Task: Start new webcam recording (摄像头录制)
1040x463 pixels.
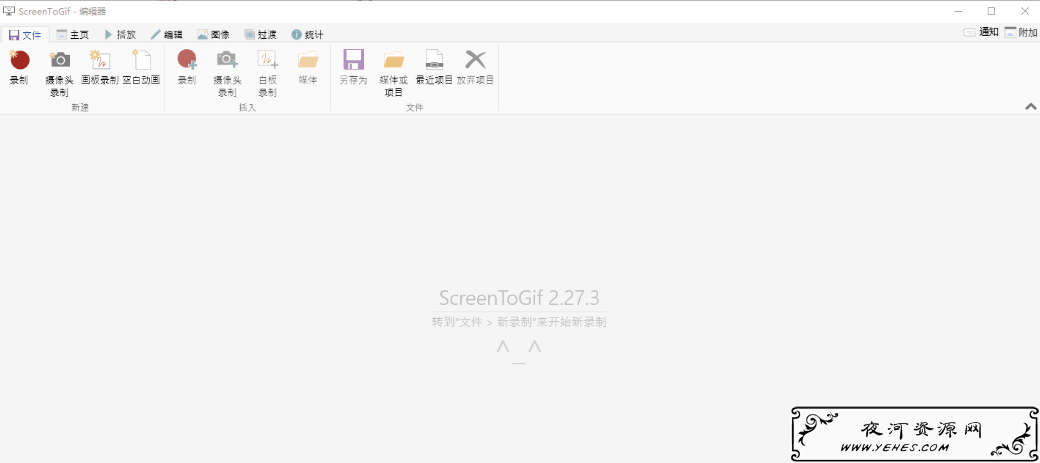Action: point(60,73)
